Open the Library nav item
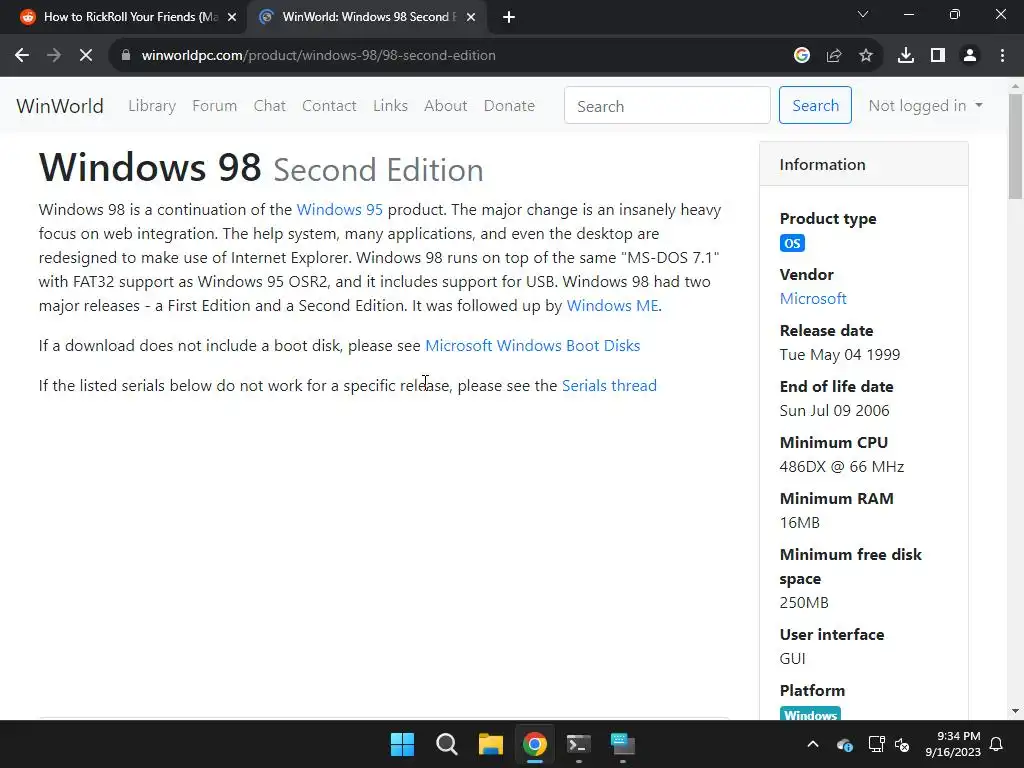This screenshot has height=768, width=1024. [152, 106]
